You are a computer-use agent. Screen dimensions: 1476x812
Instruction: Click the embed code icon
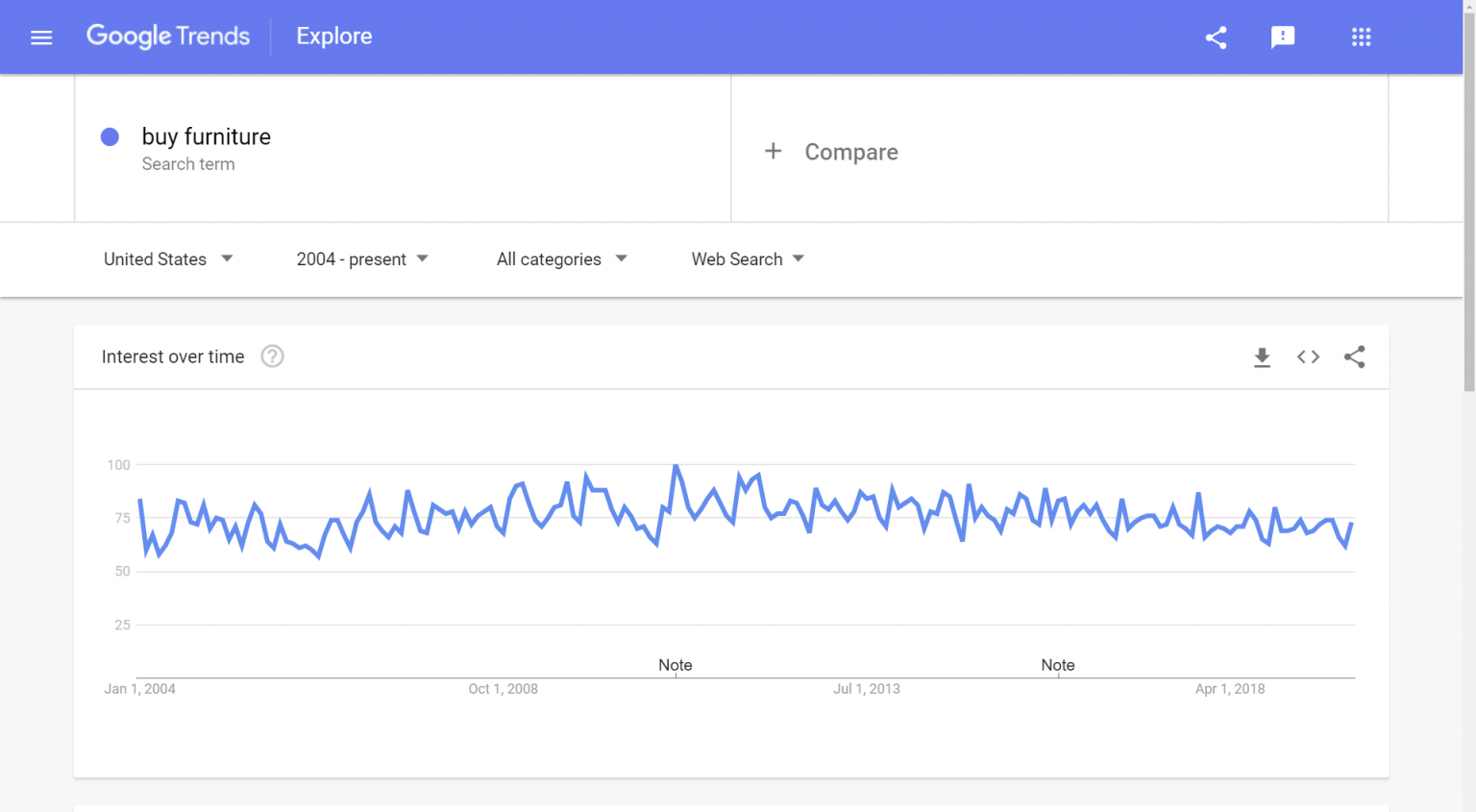(1308, 357)
